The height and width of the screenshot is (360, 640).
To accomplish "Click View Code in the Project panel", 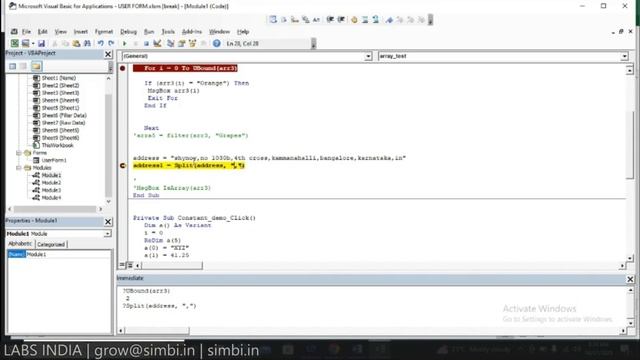I will point(13,66).
